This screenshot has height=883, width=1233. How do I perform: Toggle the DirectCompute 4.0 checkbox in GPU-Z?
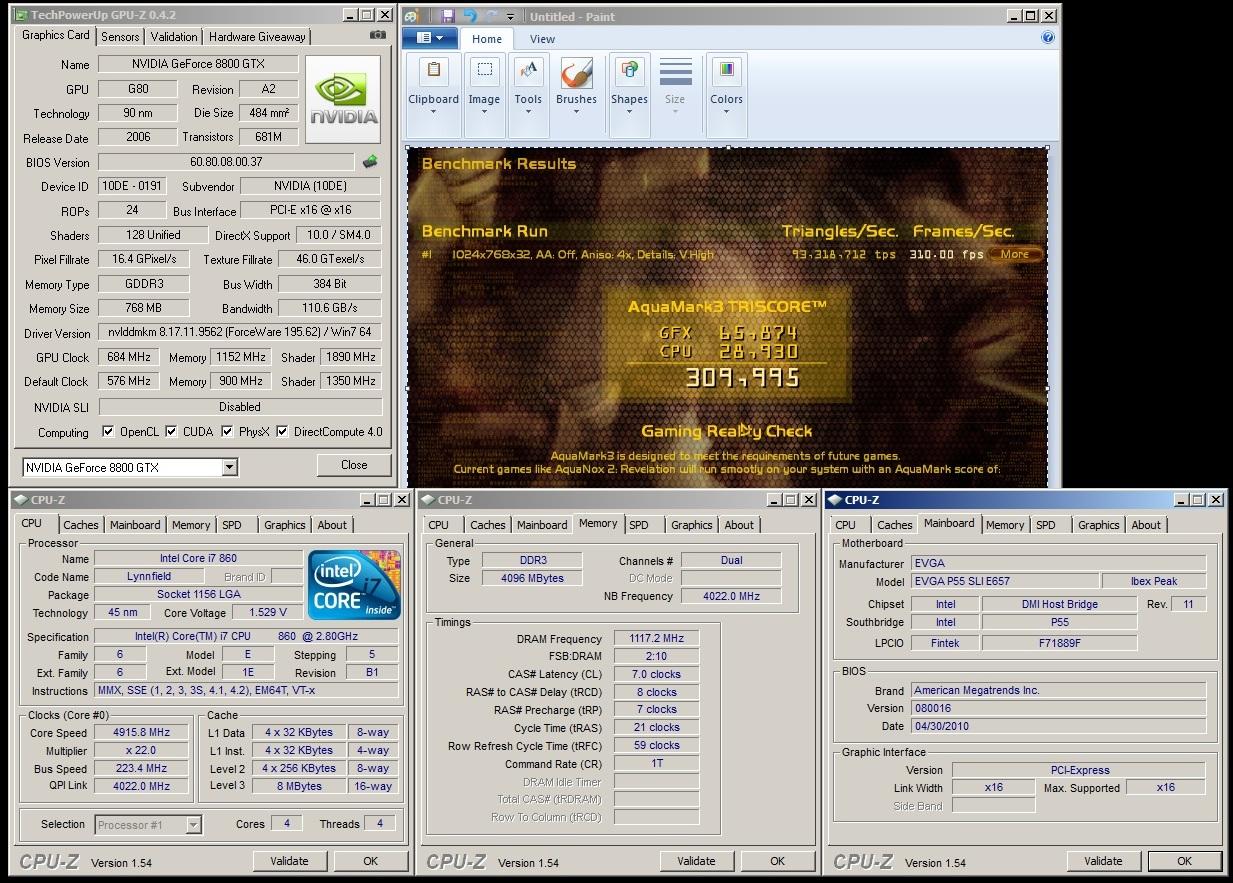282,432
